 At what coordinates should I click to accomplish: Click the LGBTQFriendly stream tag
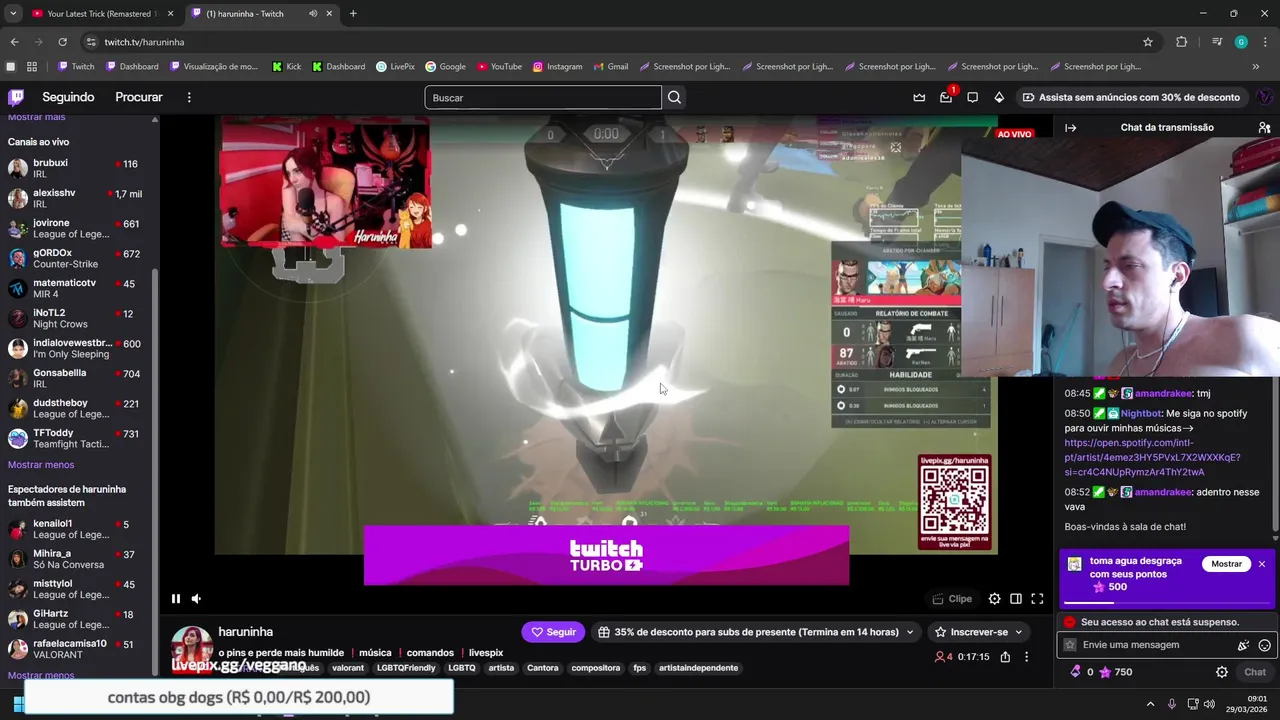[406, 668]
